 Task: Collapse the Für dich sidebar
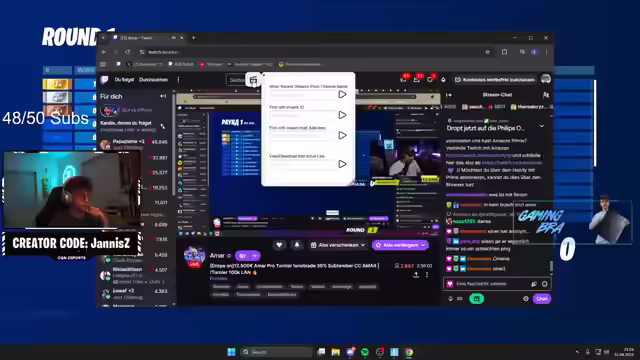[x=163, y=96]
